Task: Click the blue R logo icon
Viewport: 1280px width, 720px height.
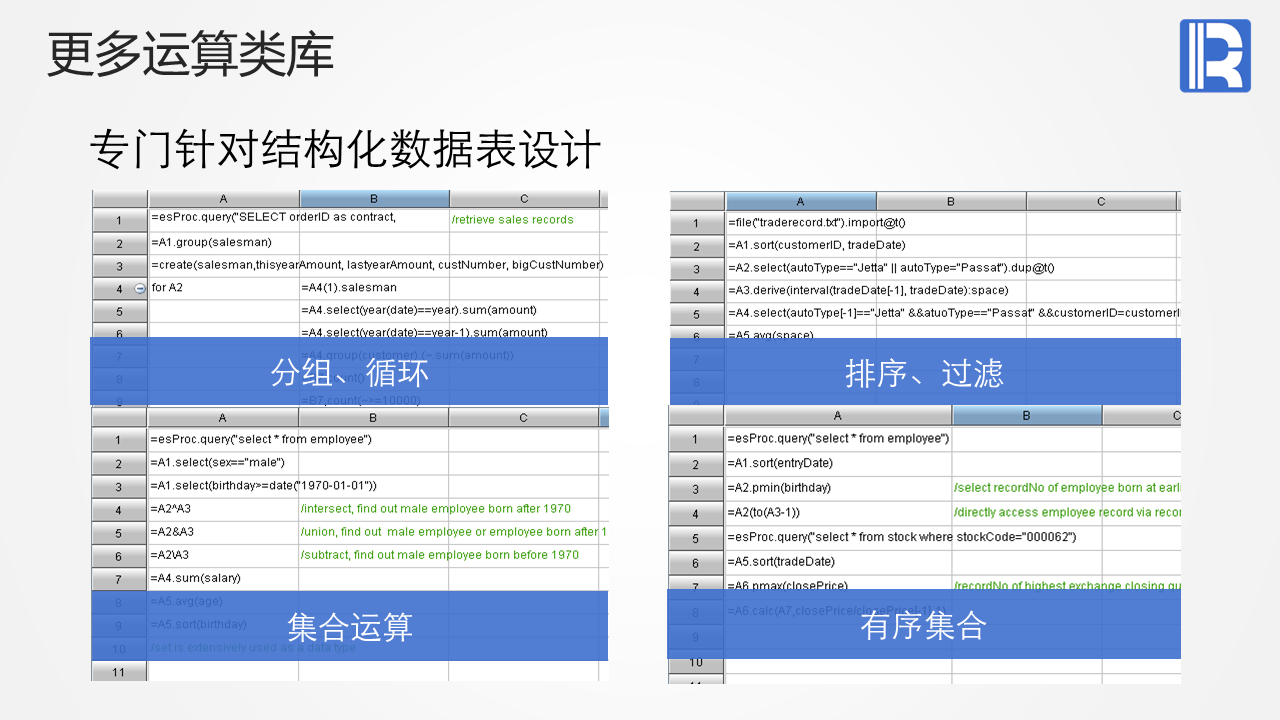Action: tap(1215, 56)
